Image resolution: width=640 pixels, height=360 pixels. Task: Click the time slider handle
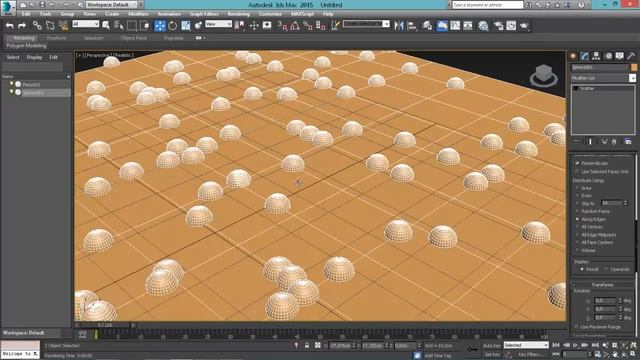point(105,325)
